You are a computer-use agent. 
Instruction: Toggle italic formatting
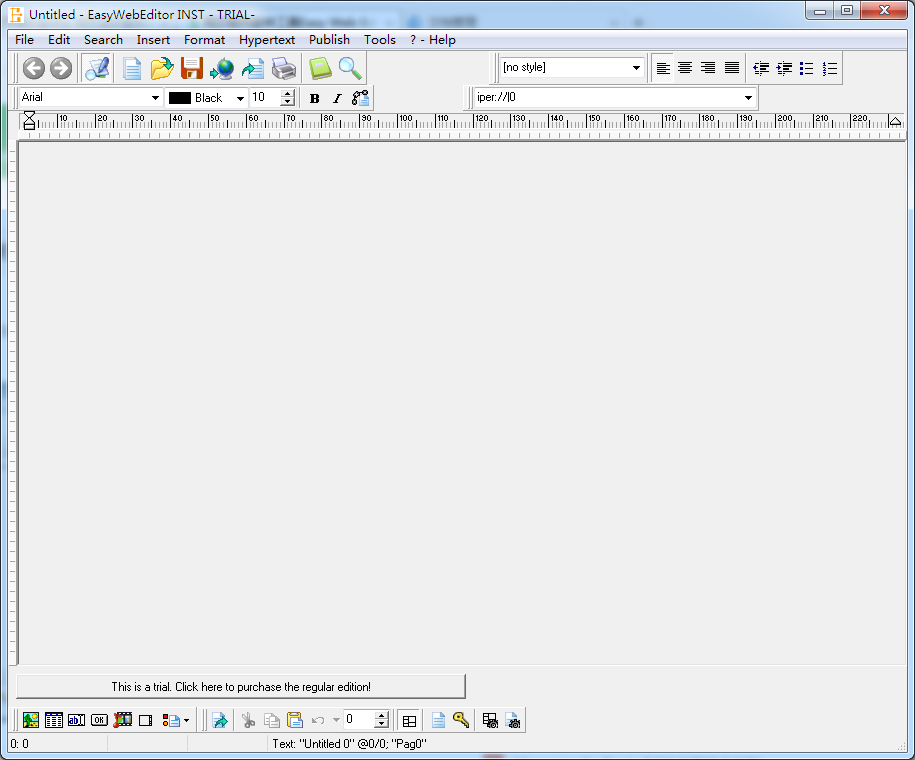(337, 98)
